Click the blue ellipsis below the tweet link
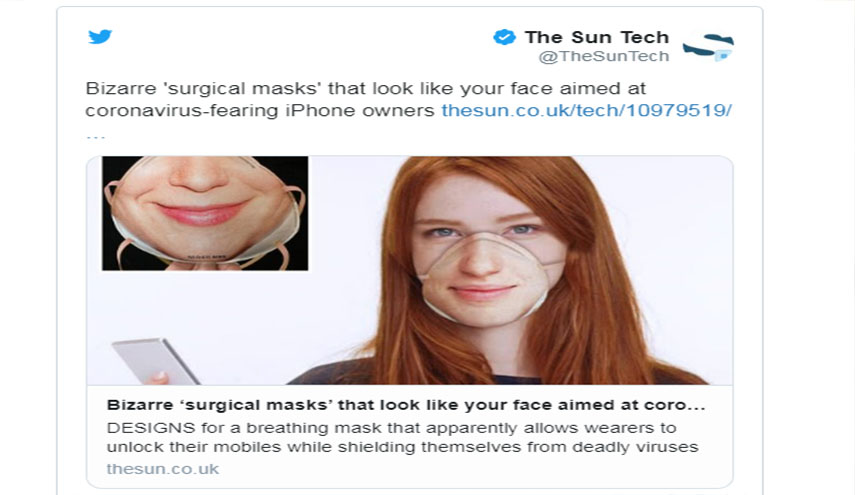The image size is (855, 495). coord(95,136)
